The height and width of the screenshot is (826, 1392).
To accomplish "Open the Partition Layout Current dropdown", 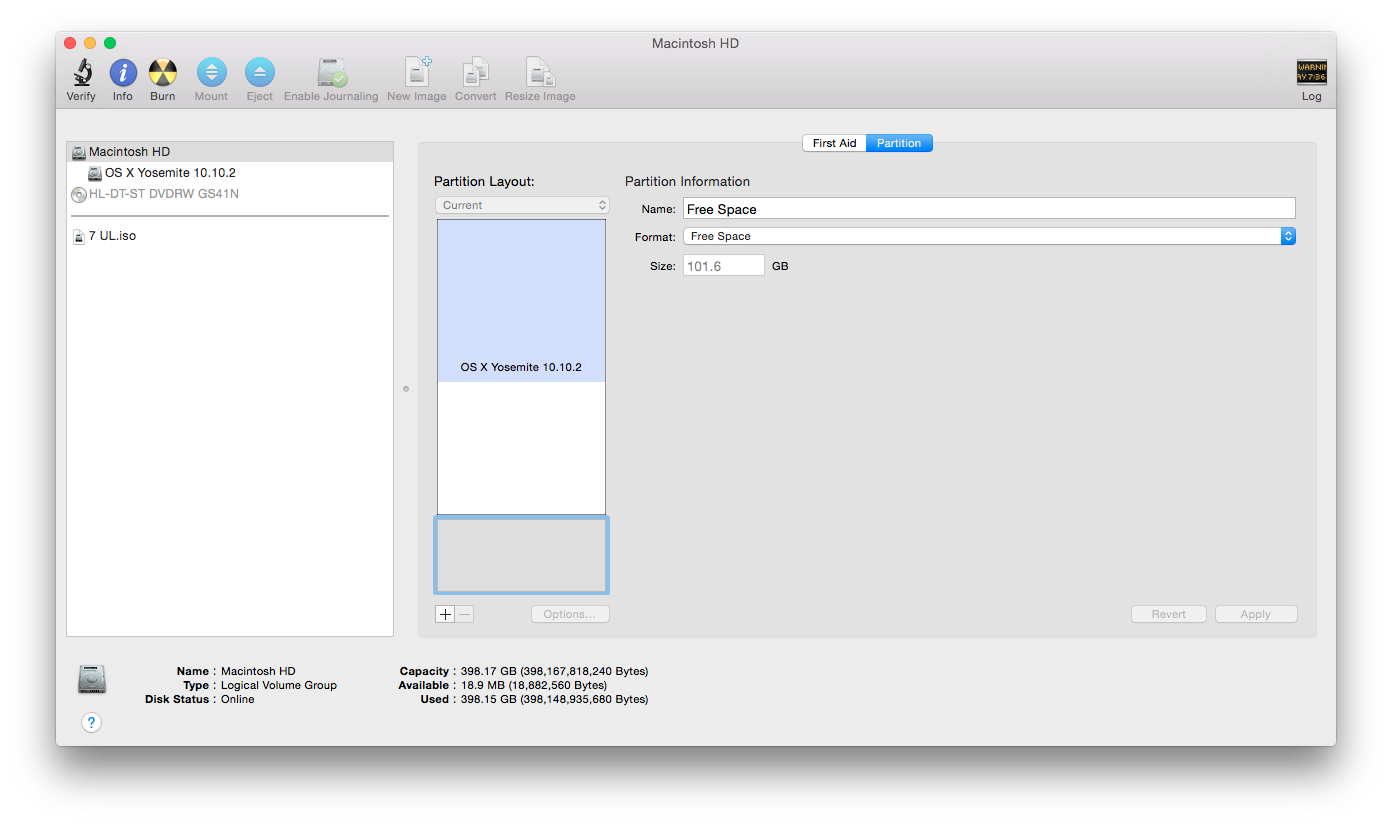I will click(522, 205).
